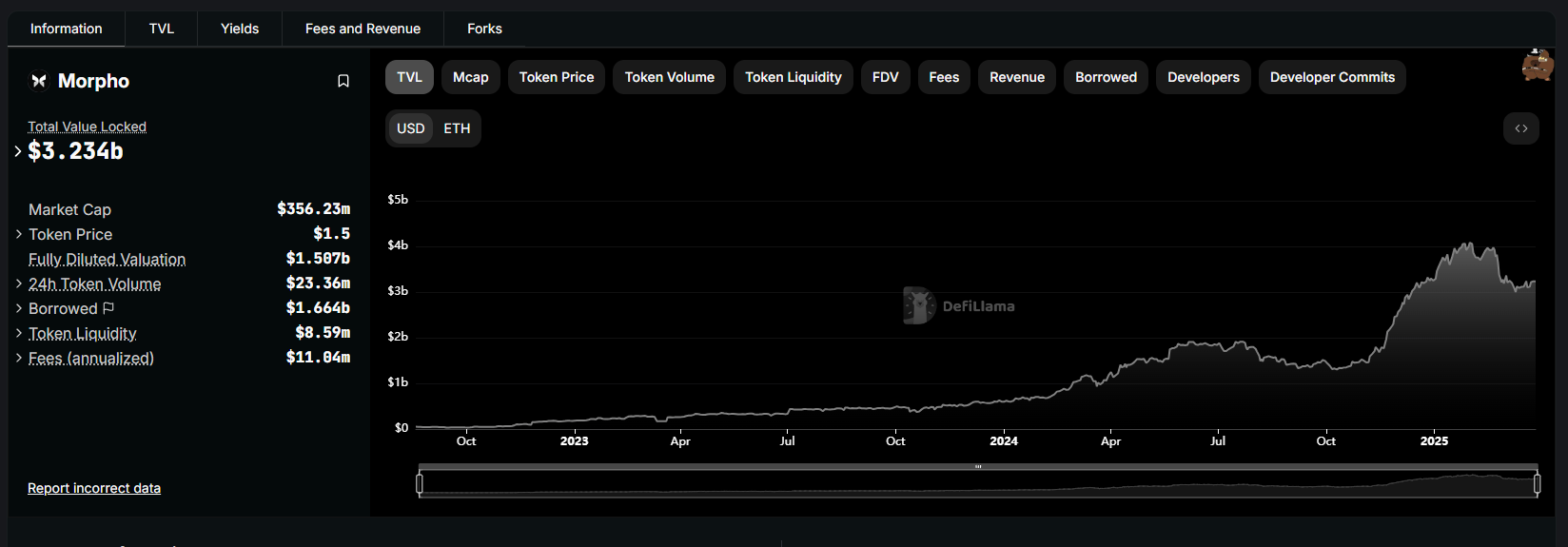Image resolution: width=1568 pixels, height=547 pixels.
Task: Click the Report incorrect data link
Action: (94, 488)
